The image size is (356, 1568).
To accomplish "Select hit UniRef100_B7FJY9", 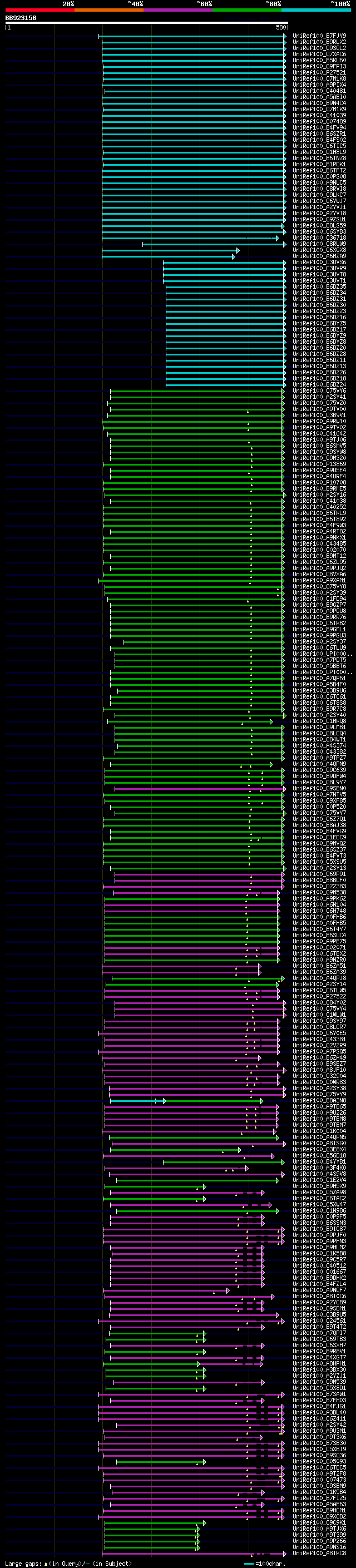I will (319, 36).
